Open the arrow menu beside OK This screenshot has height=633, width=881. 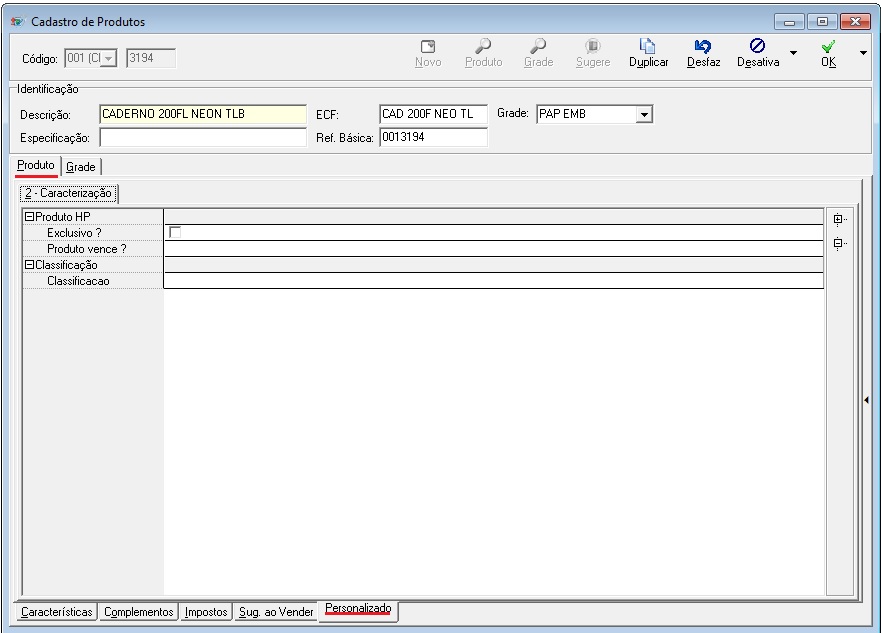point(863,53)
